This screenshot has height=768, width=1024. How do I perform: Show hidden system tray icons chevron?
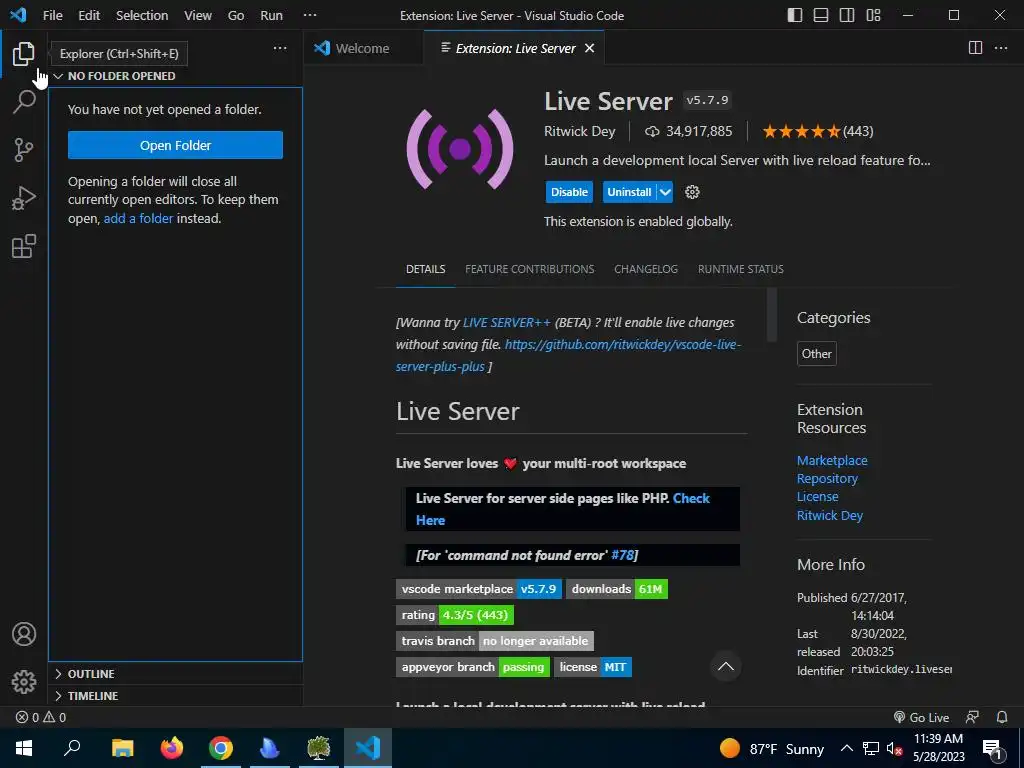click(846, 748)
